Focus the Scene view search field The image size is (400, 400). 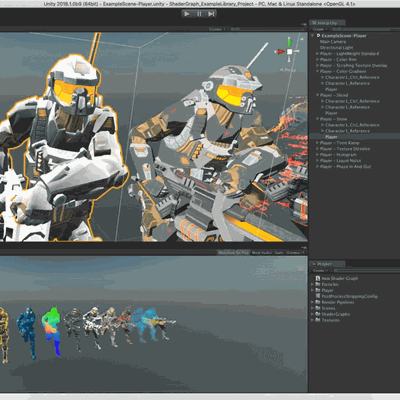click(267, 29)
